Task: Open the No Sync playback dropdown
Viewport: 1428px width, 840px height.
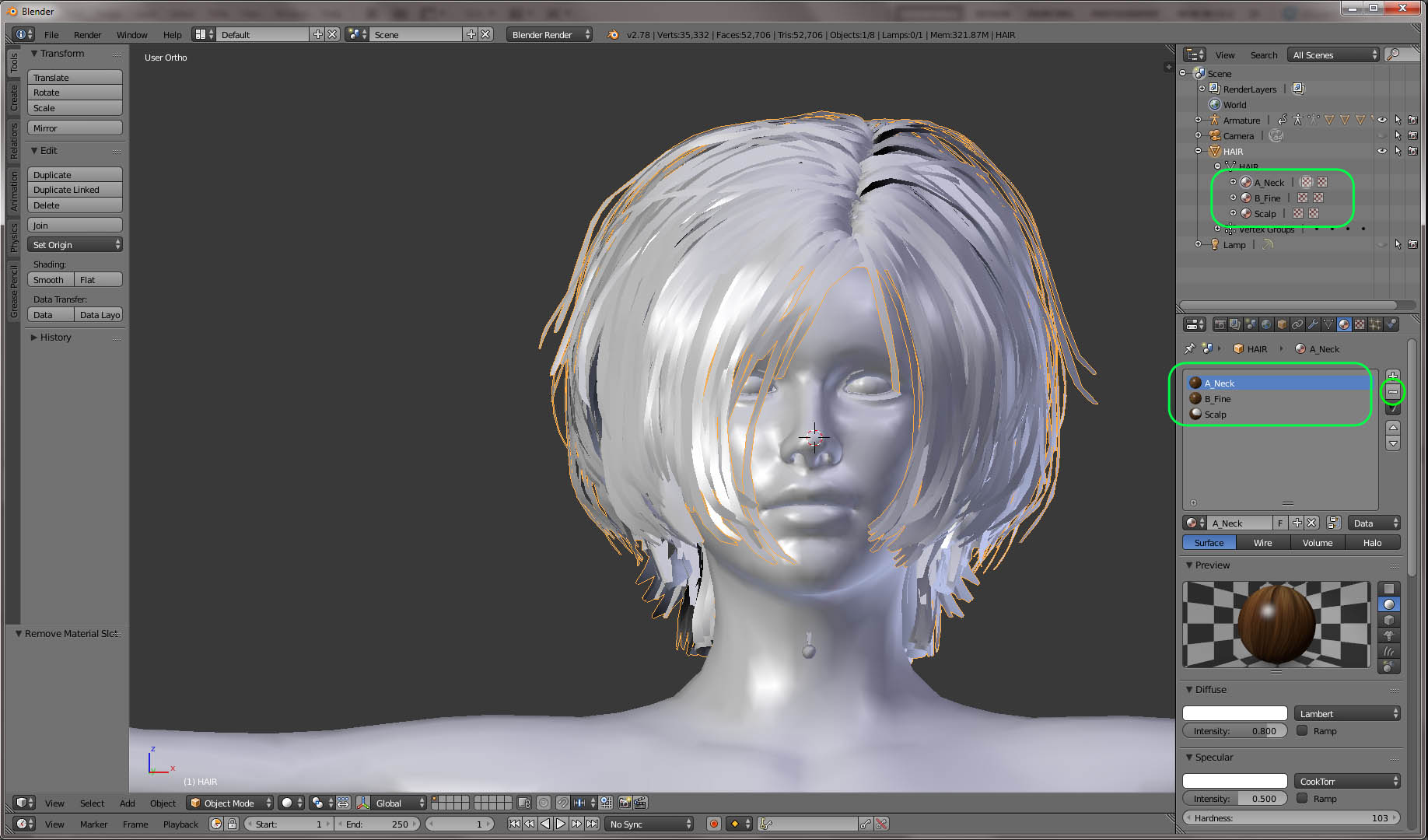Action: (x=649, y=824)
